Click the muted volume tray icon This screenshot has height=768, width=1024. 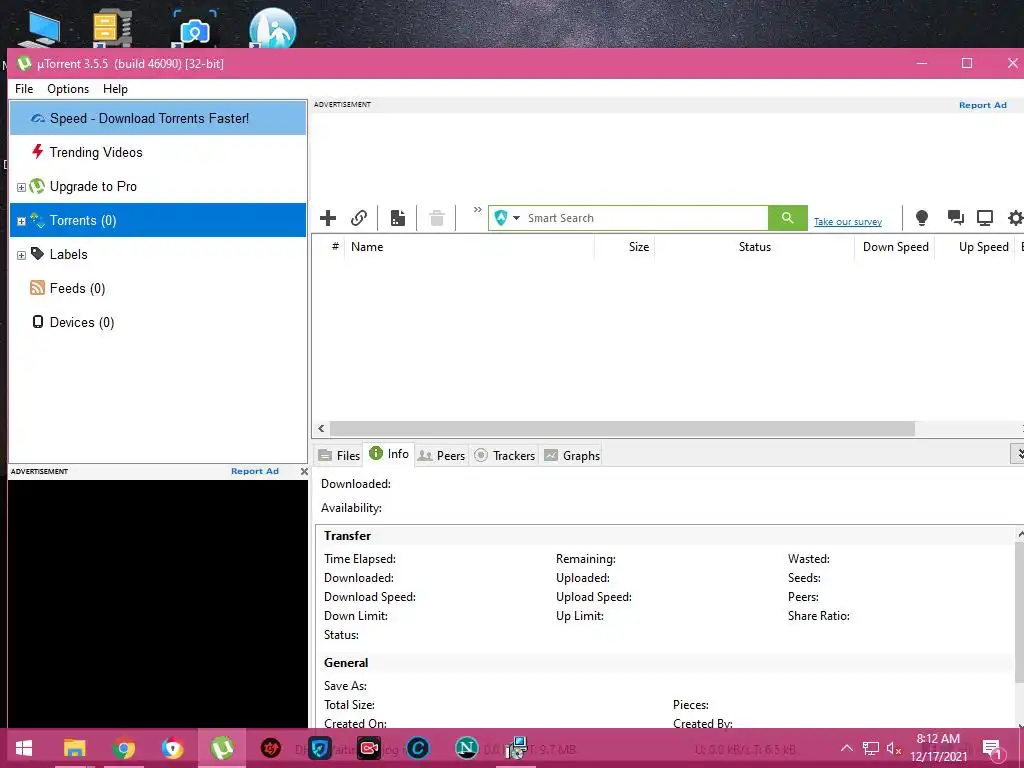894,748
